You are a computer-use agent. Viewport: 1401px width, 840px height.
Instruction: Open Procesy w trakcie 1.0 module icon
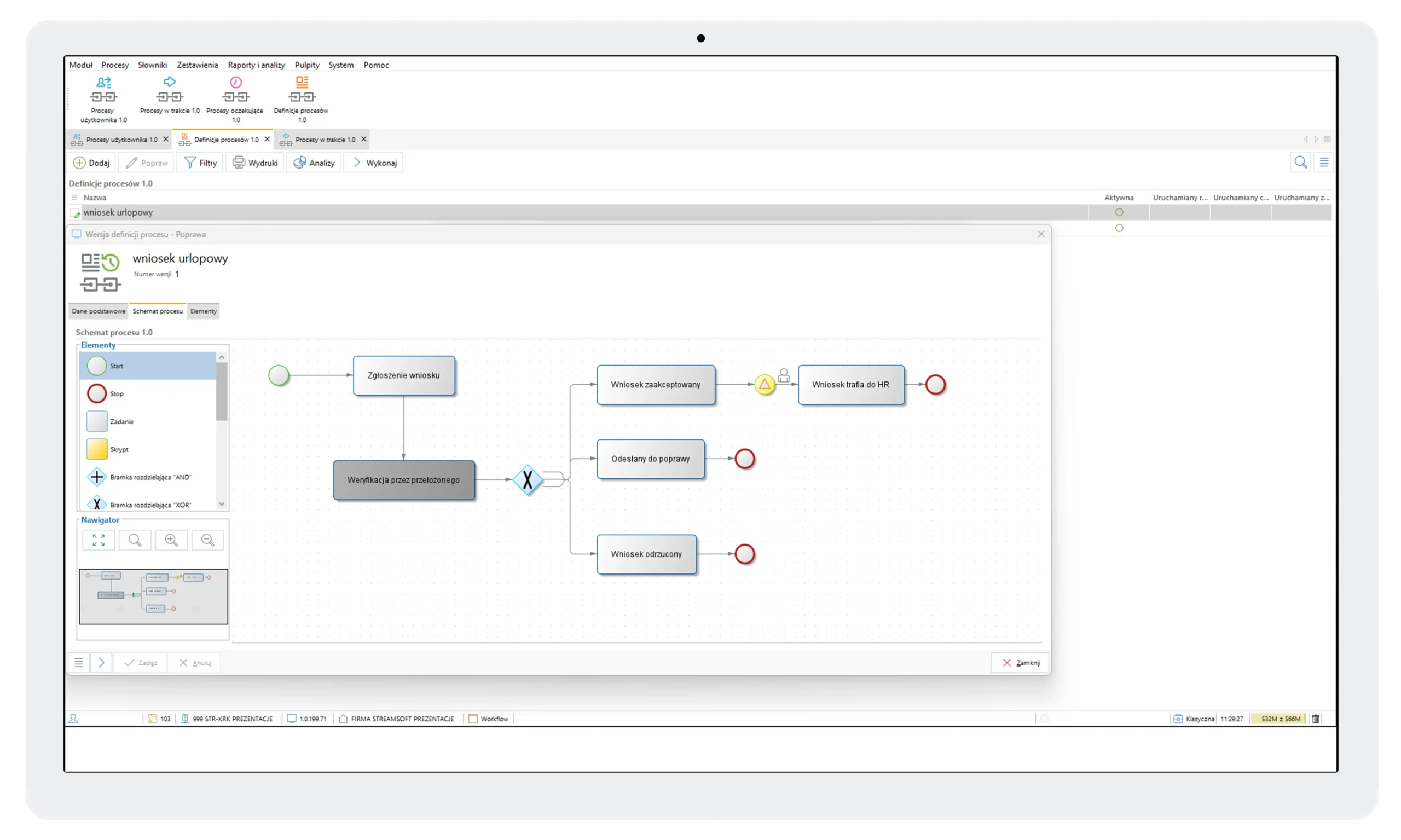click(x=169, y=94)
